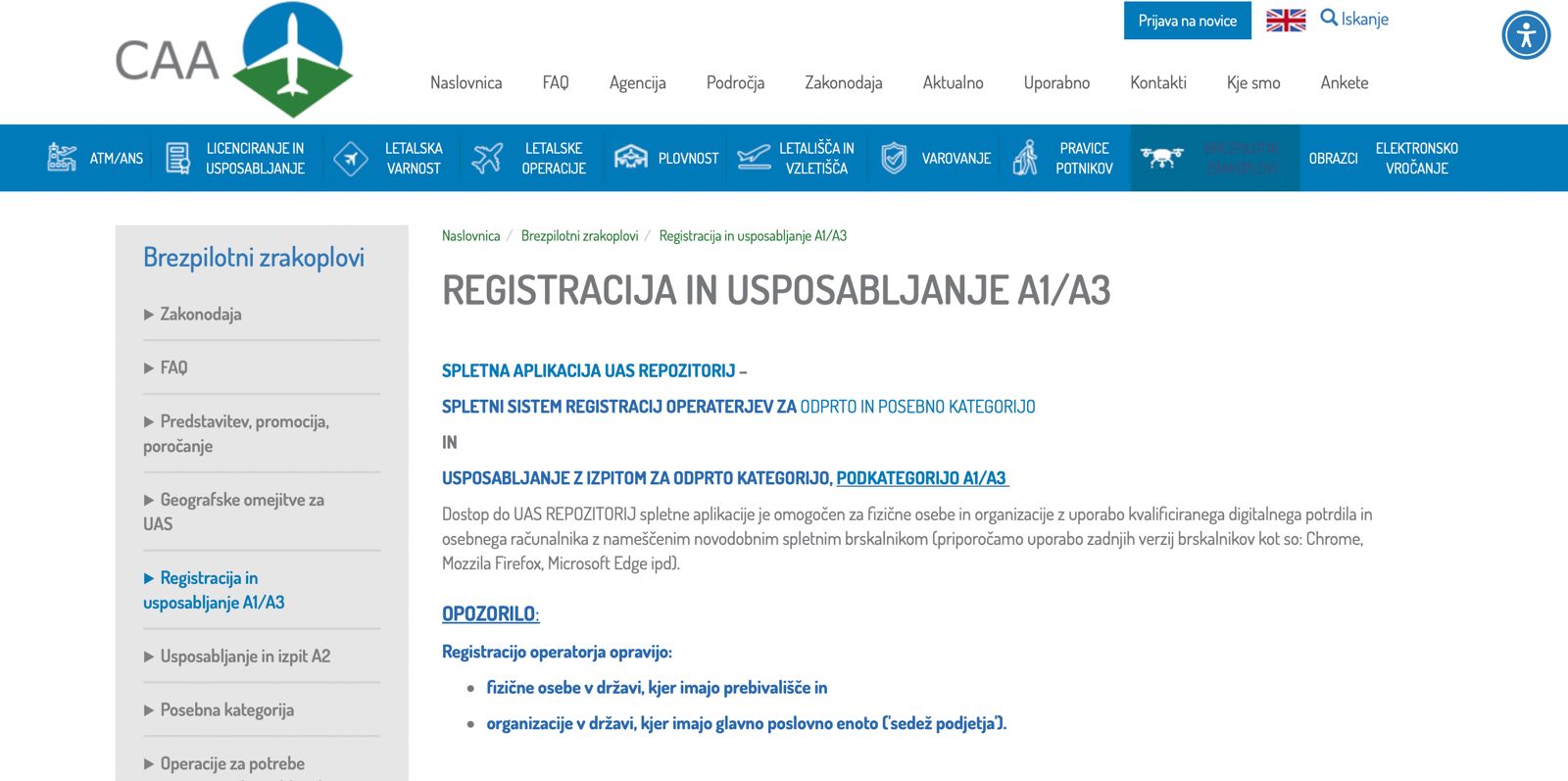This screenshot has height=781, width=1568.
Task: Select Kontakti in the top menu
Action: (1157, 83)
